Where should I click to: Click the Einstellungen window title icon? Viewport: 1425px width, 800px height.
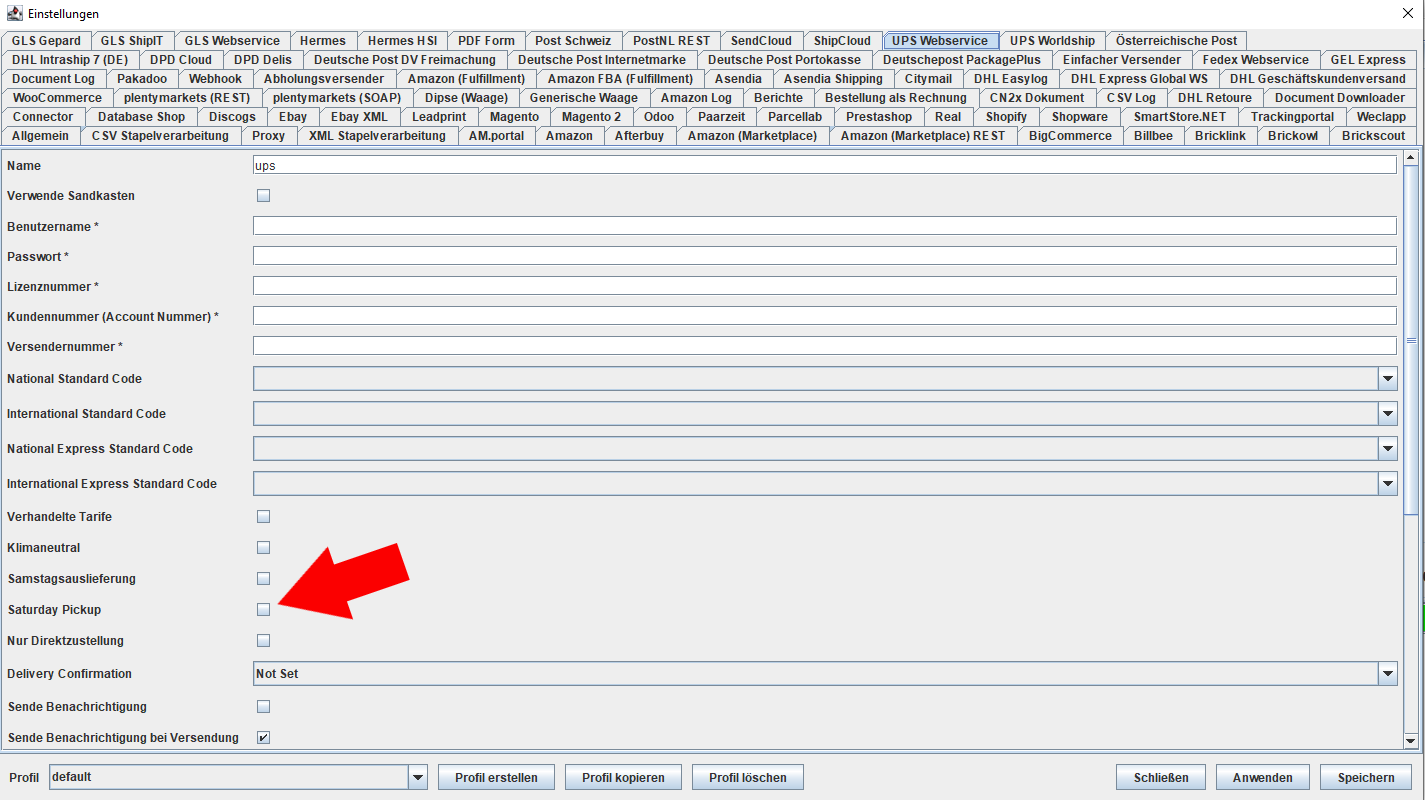14,13
